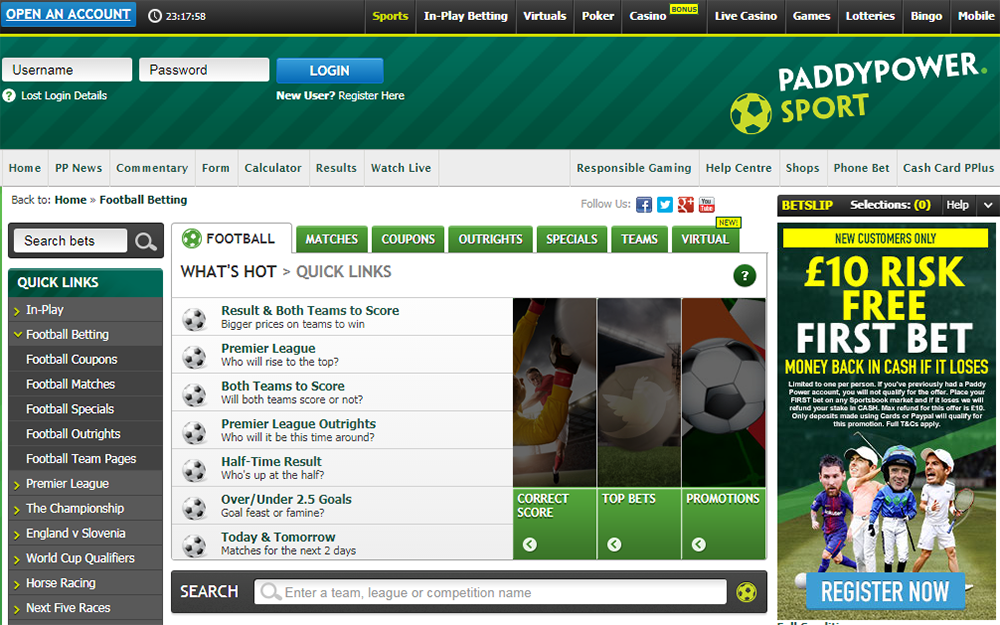Open the Outrights tab
The image size is (1000, 625).
point(490,239)
